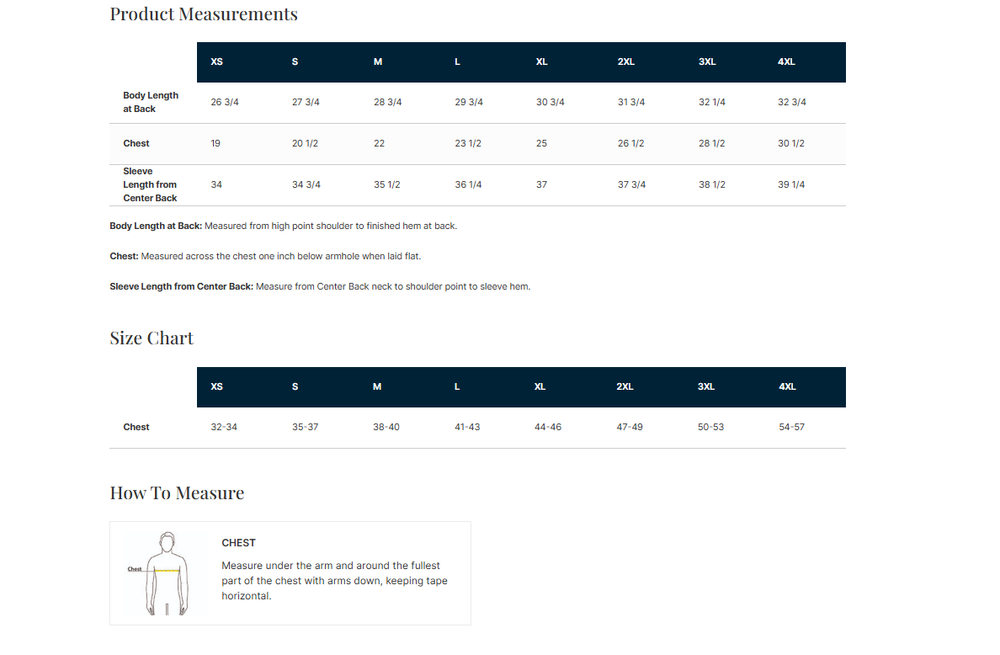1000x655 pixels.
Task: Click the L column header in Size Chart table
Action: pos(457,387)
